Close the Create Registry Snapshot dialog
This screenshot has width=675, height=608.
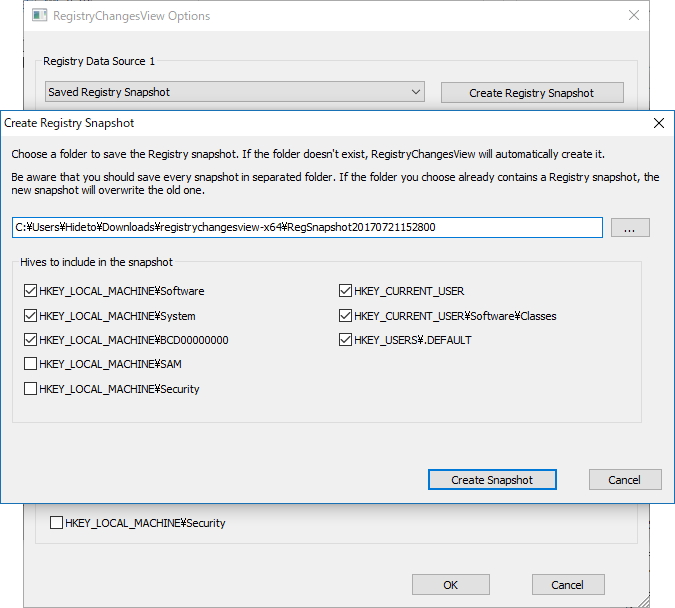[x=659, y=123]
